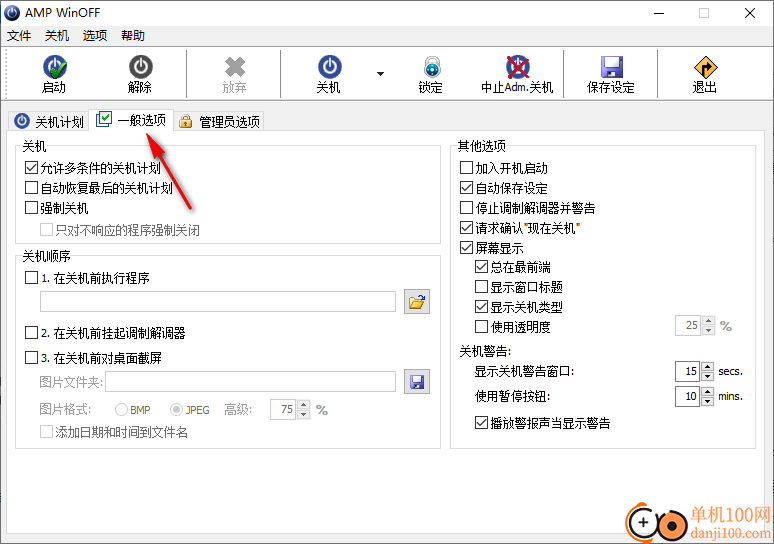
Task: Increase JPEG quality 高级 spinner
Action: click(304, 405)
